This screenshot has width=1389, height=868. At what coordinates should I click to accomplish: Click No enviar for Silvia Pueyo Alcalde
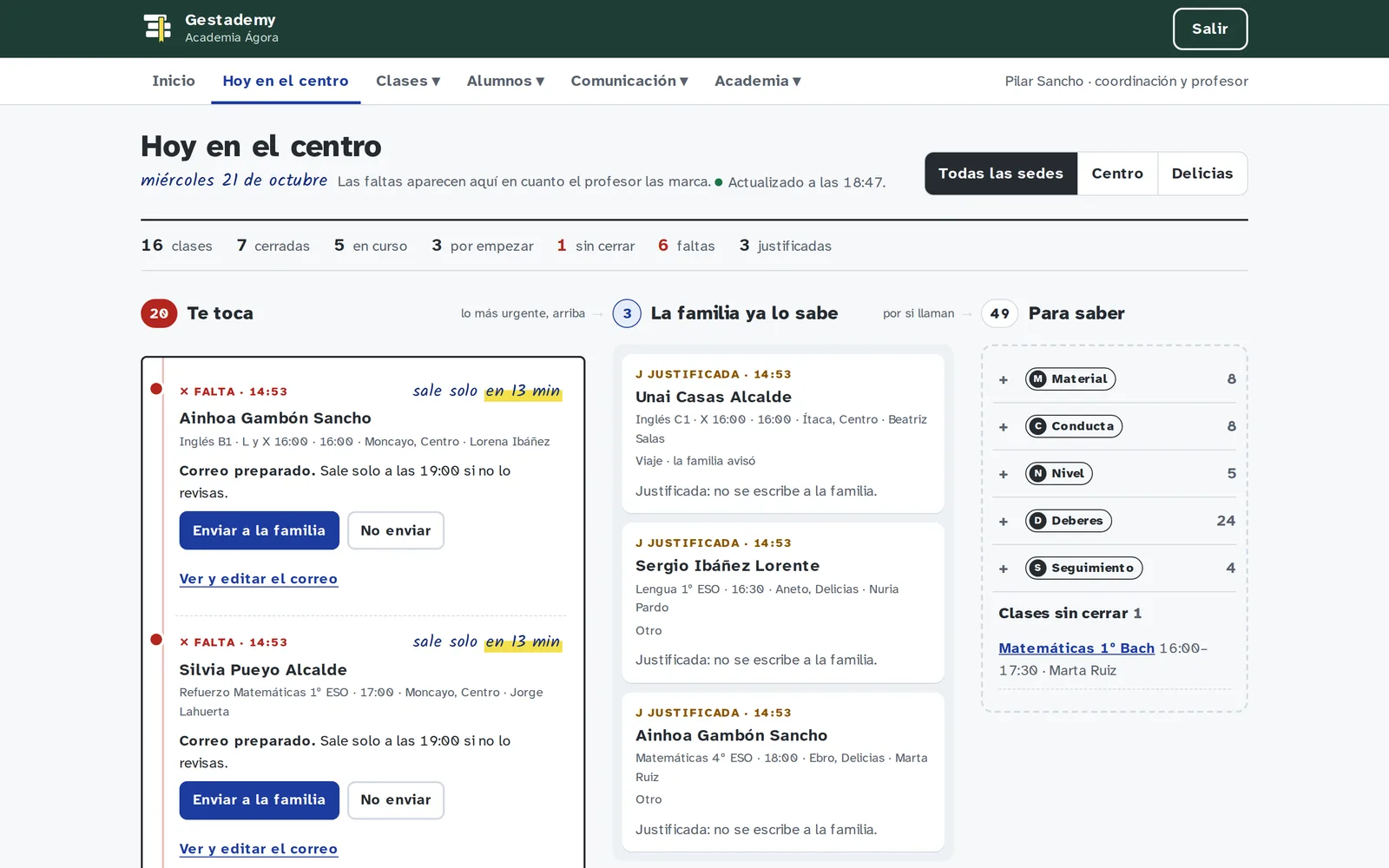pos(396,800)
